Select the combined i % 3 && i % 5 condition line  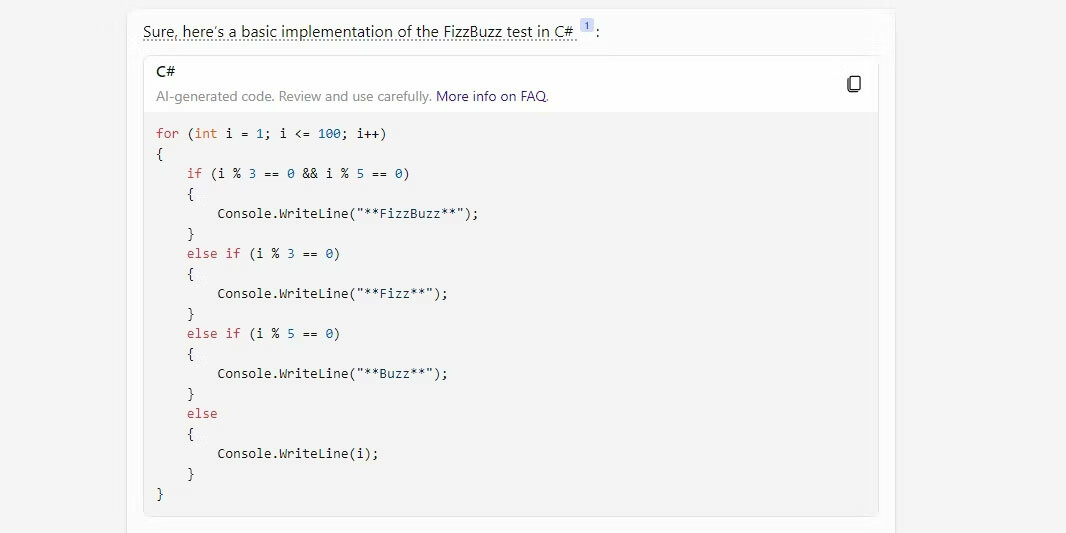298,174
